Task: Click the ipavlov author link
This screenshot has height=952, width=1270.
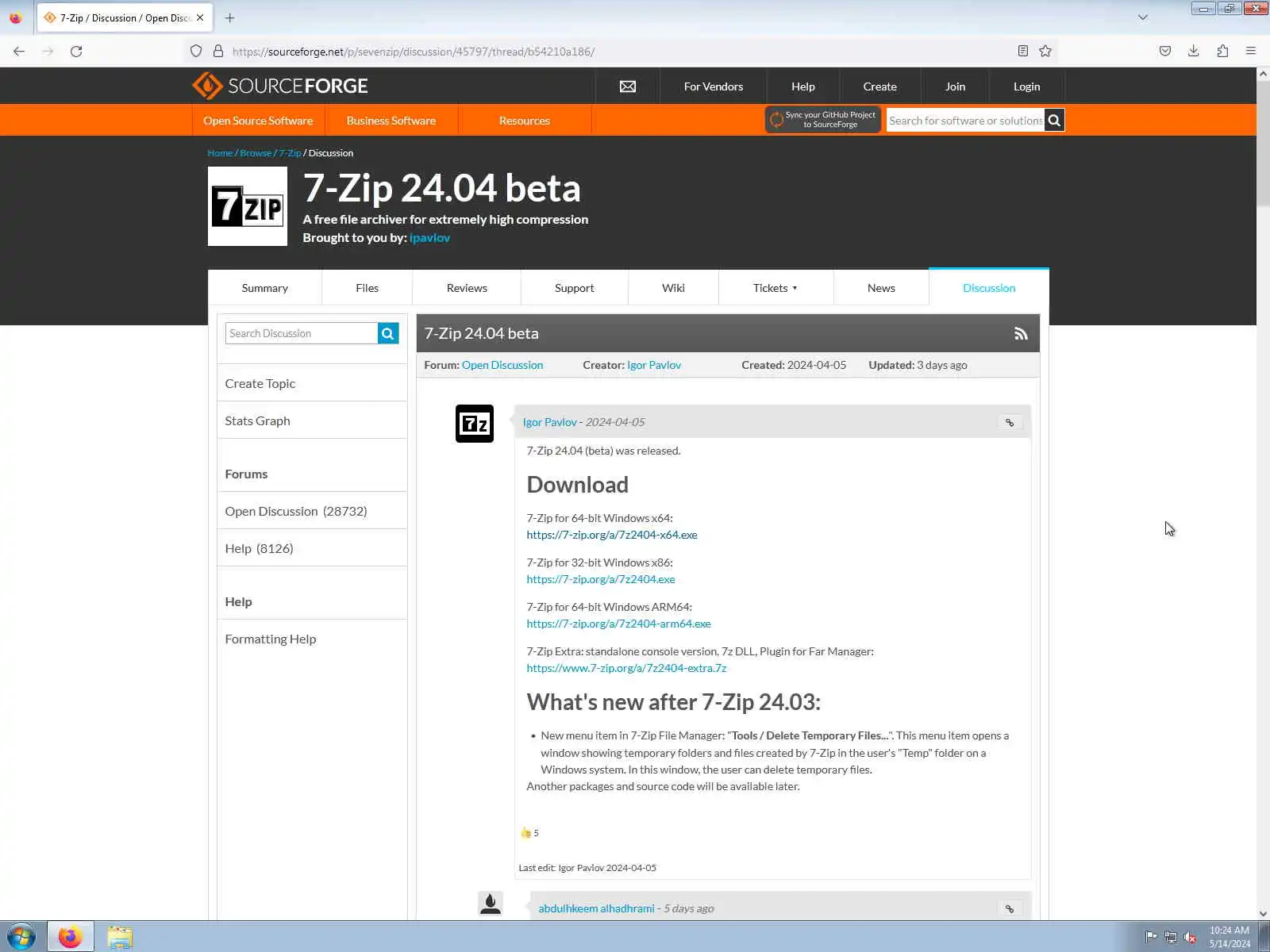Action: [x=430, y=238]
